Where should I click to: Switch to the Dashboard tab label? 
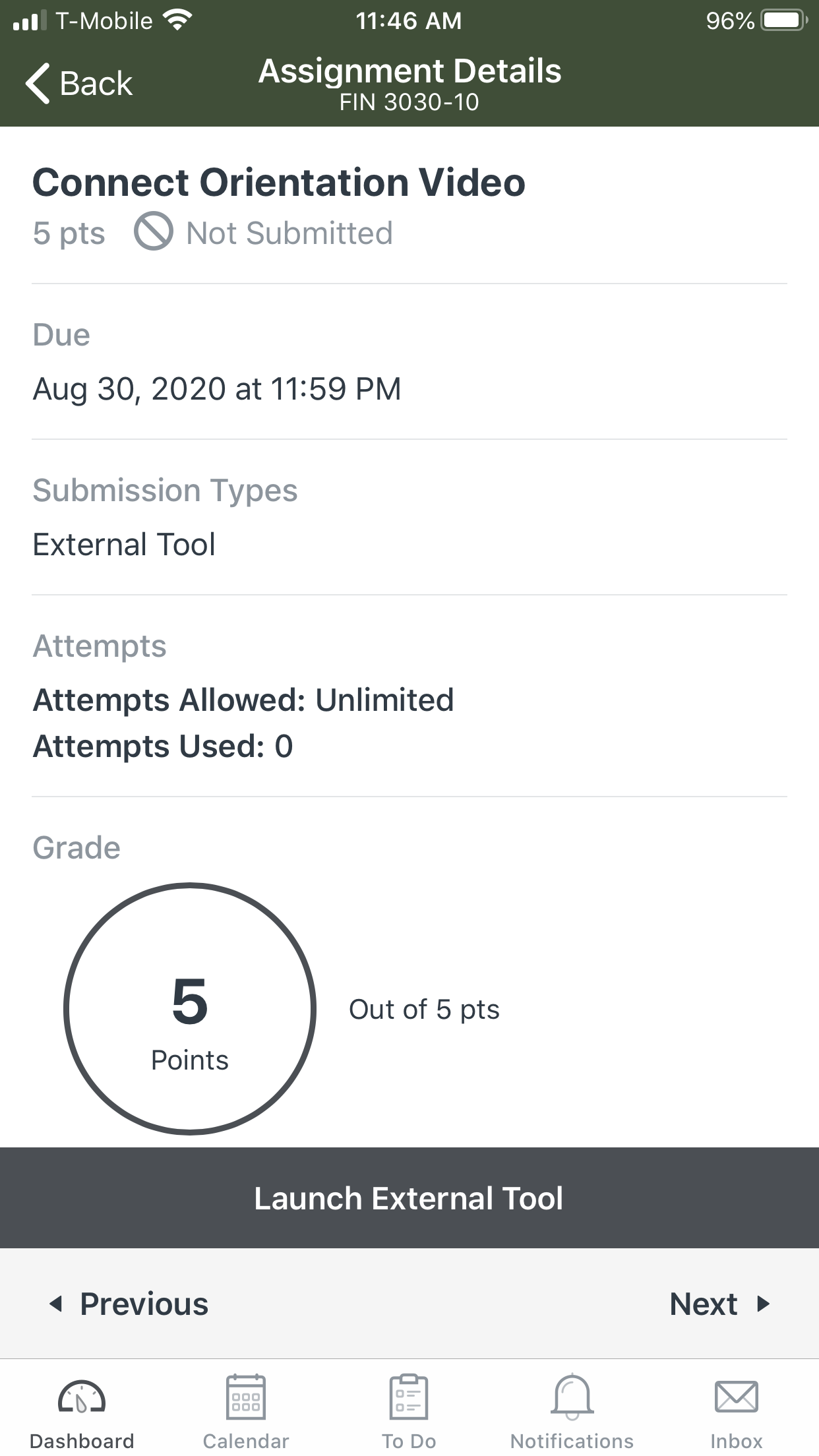coord(82,1441)
